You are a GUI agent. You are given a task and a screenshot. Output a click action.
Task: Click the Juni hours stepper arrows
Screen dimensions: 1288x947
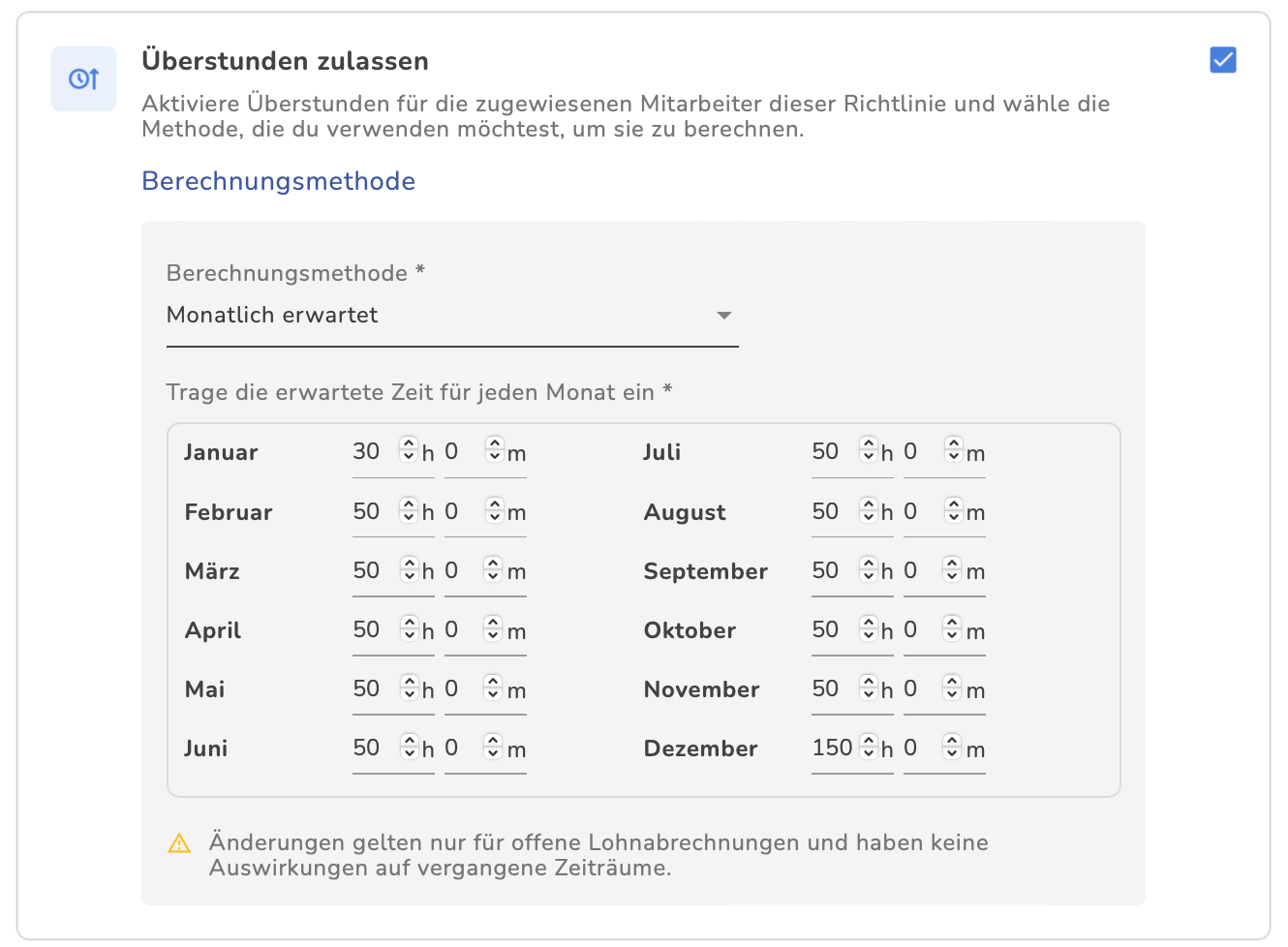click(x=409, y=747)
